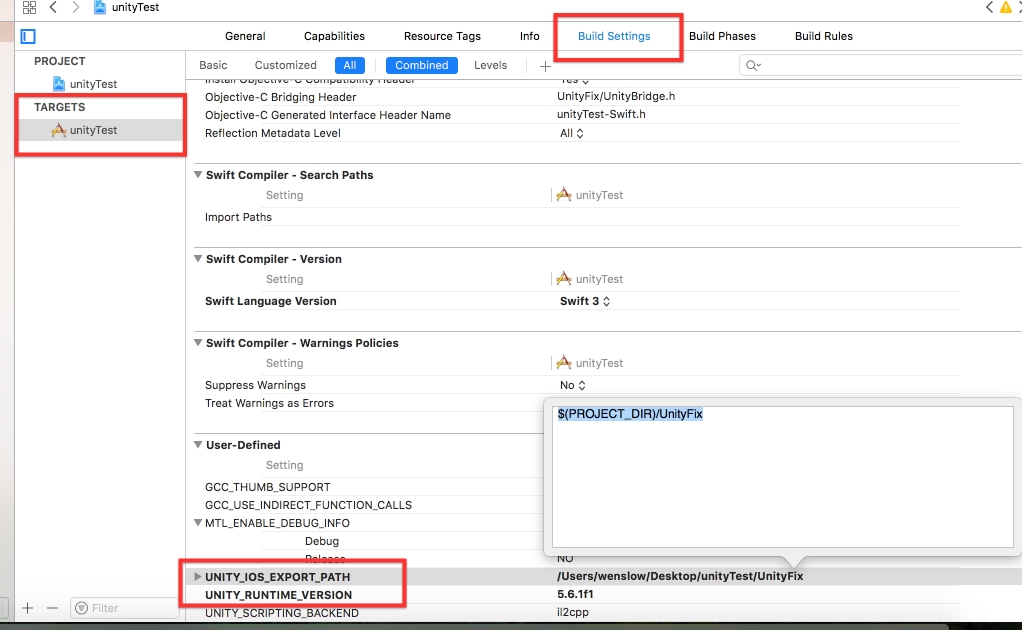
Task: Open the Resource Tags tab
Action: (443, 36)
